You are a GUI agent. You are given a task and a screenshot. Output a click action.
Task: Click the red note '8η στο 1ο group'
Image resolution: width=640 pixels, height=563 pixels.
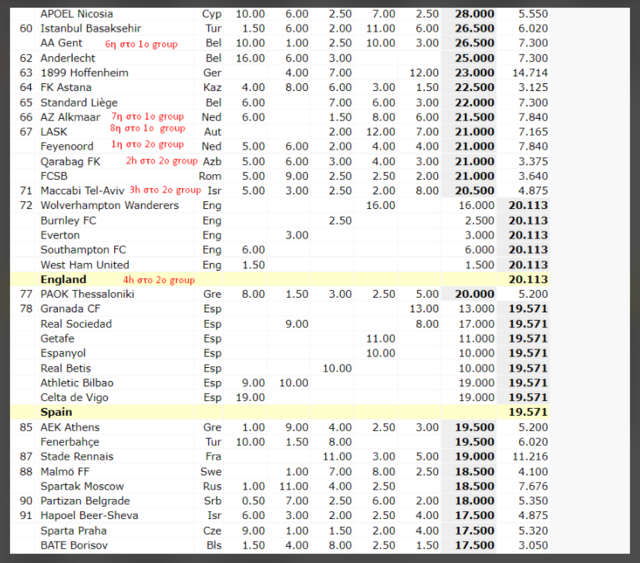click(147, 128)
